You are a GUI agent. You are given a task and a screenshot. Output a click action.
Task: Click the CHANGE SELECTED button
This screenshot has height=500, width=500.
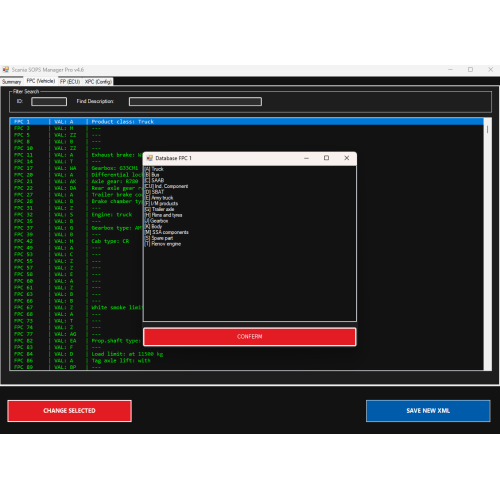69,411
